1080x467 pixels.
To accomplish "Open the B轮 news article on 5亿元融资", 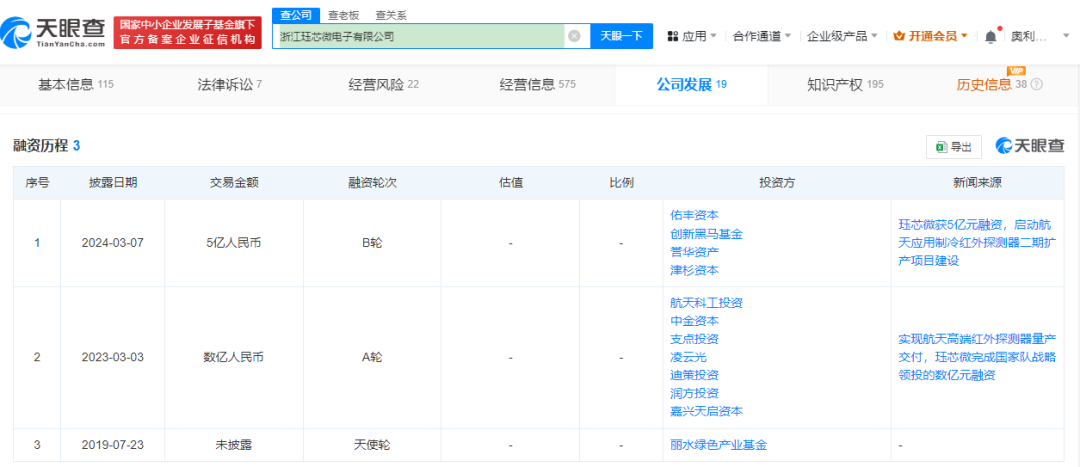I will [975, 242].
